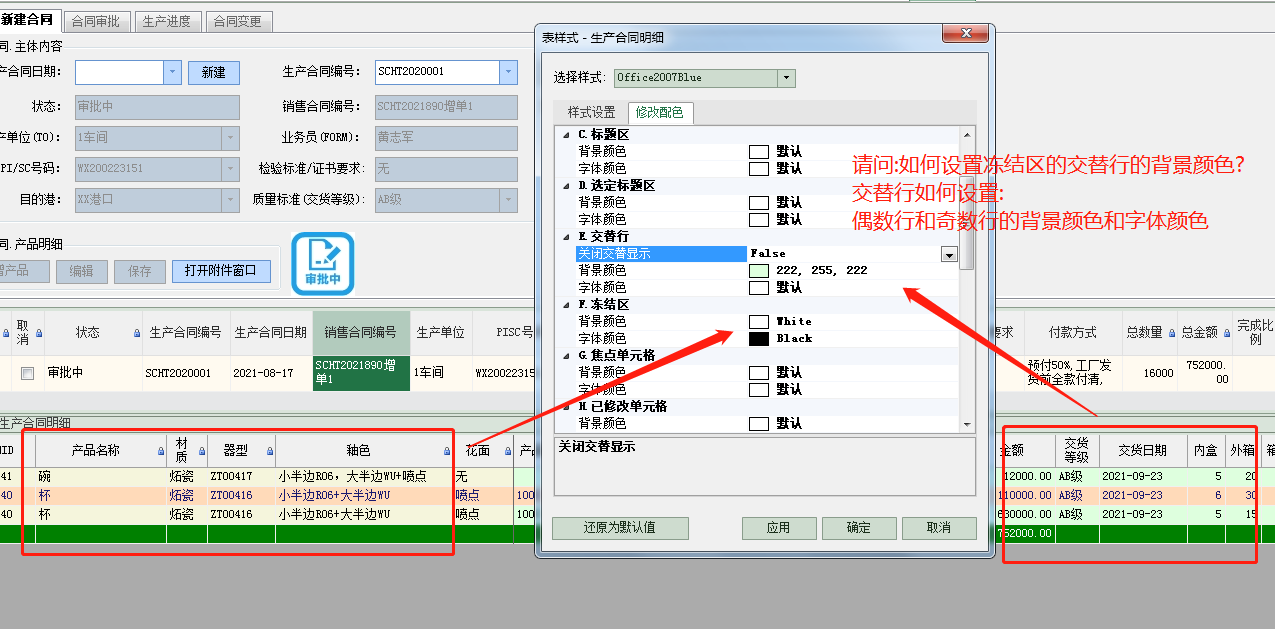Click lock icon in 花面 column header
The height and width of the screenshot is (629, 1275).
(x=506, y=451)
